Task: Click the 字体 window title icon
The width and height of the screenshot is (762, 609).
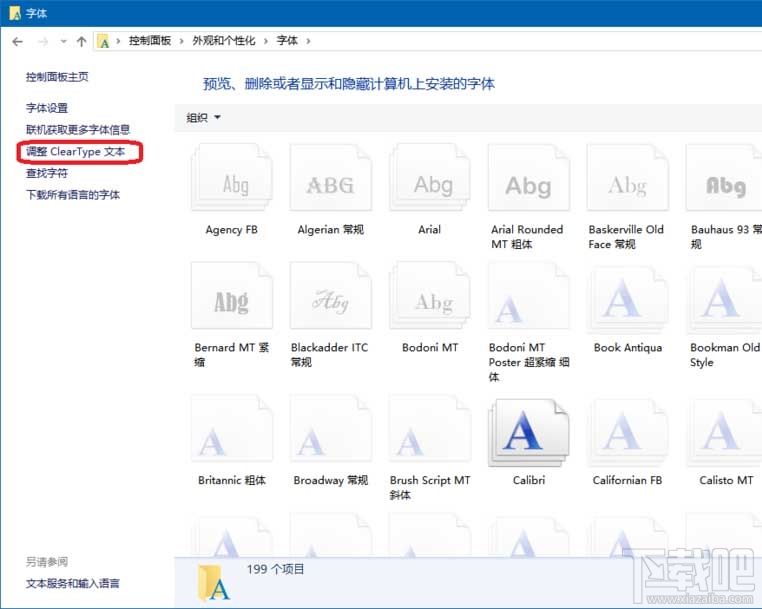Action: (x=15, y=13)
